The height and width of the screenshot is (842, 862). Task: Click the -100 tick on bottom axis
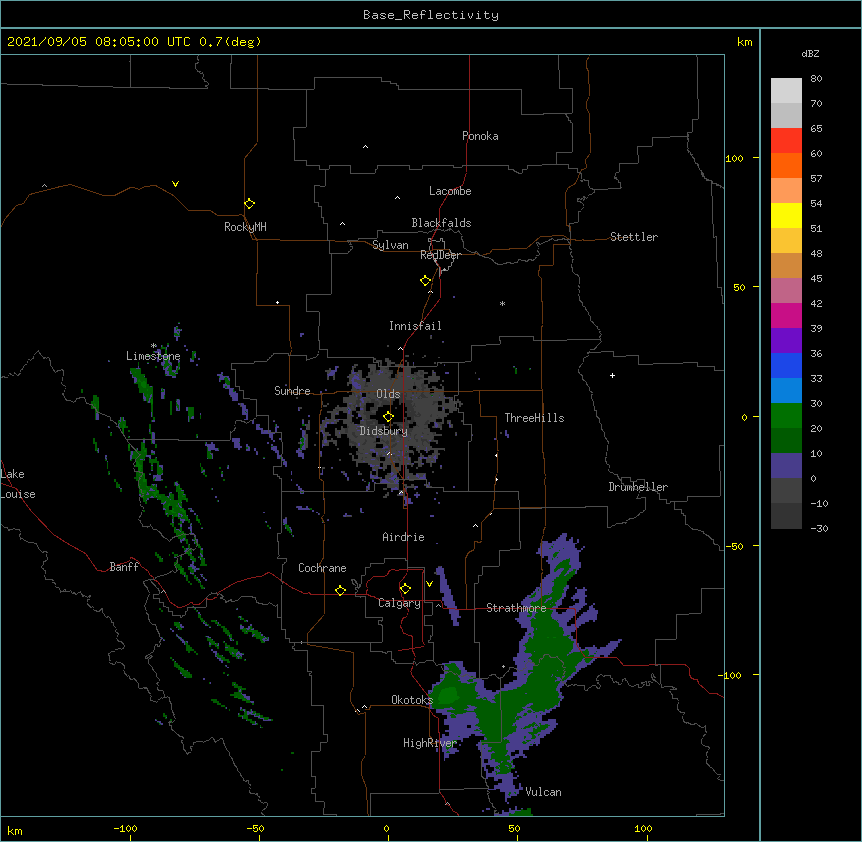[x=125, y=828]
